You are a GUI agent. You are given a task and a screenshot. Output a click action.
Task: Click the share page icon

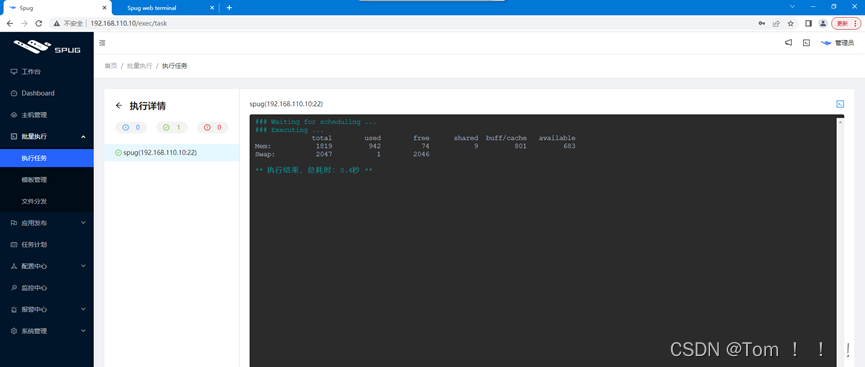pos(776,23)
